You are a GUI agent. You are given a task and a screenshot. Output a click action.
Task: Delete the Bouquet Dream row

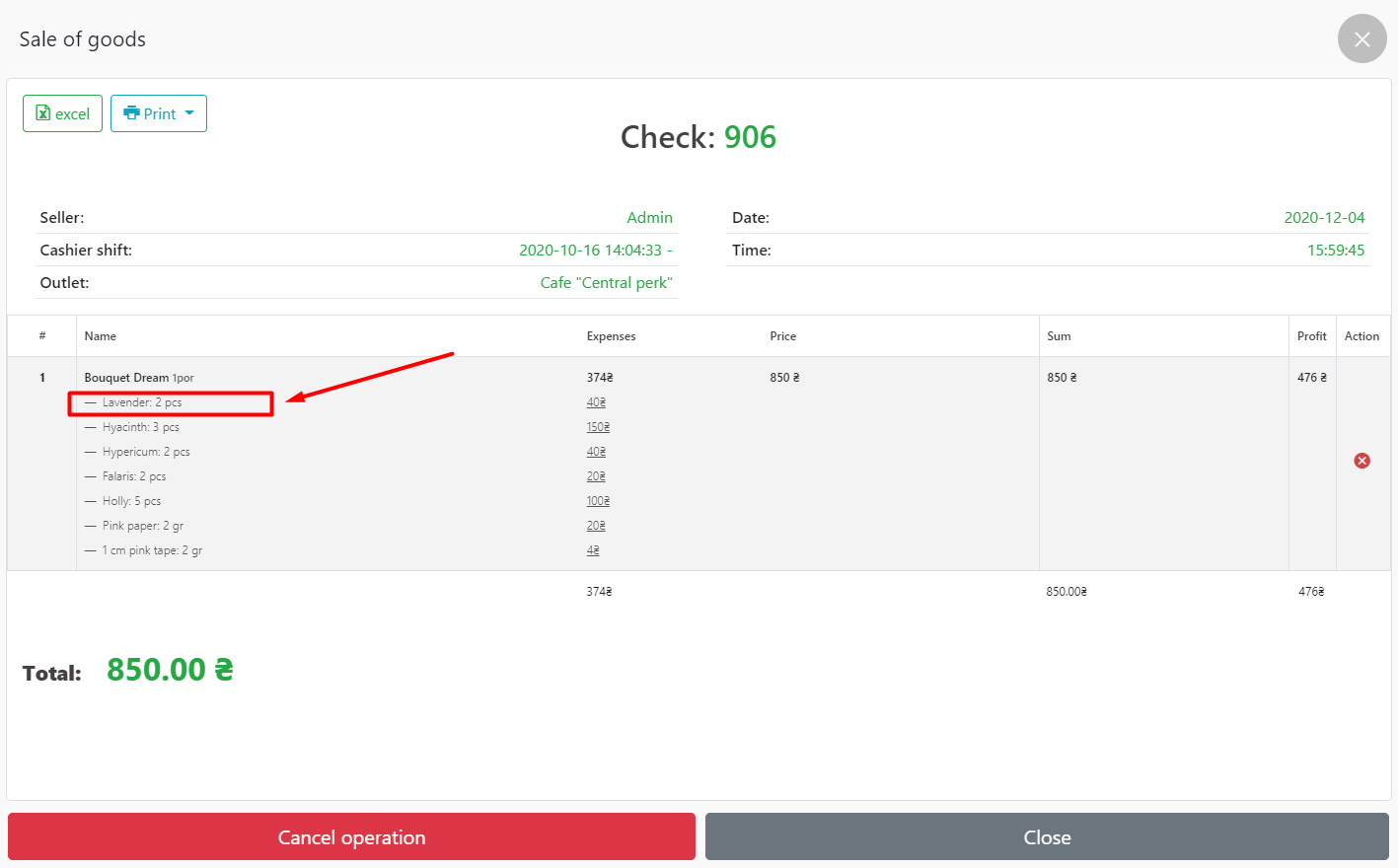click(1361, 461)
